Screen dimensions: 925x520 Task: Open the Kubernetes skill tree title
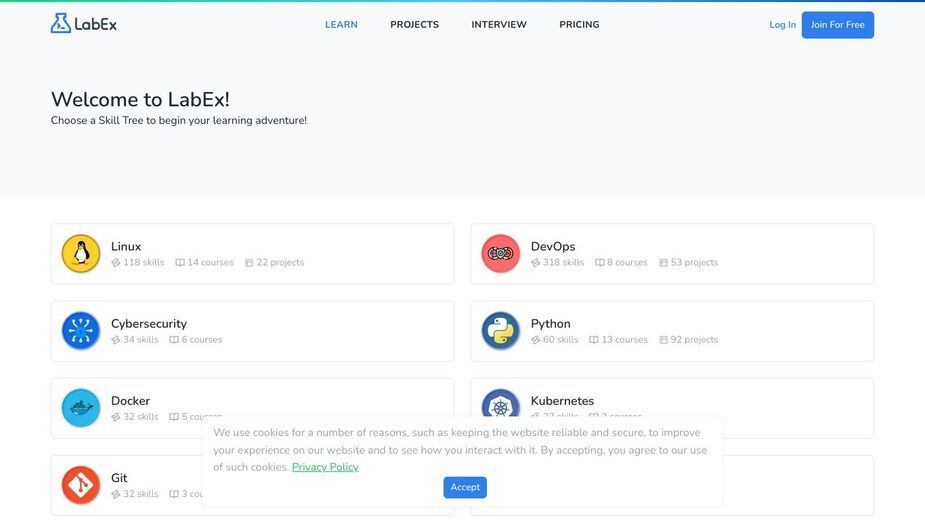[562, 401]
